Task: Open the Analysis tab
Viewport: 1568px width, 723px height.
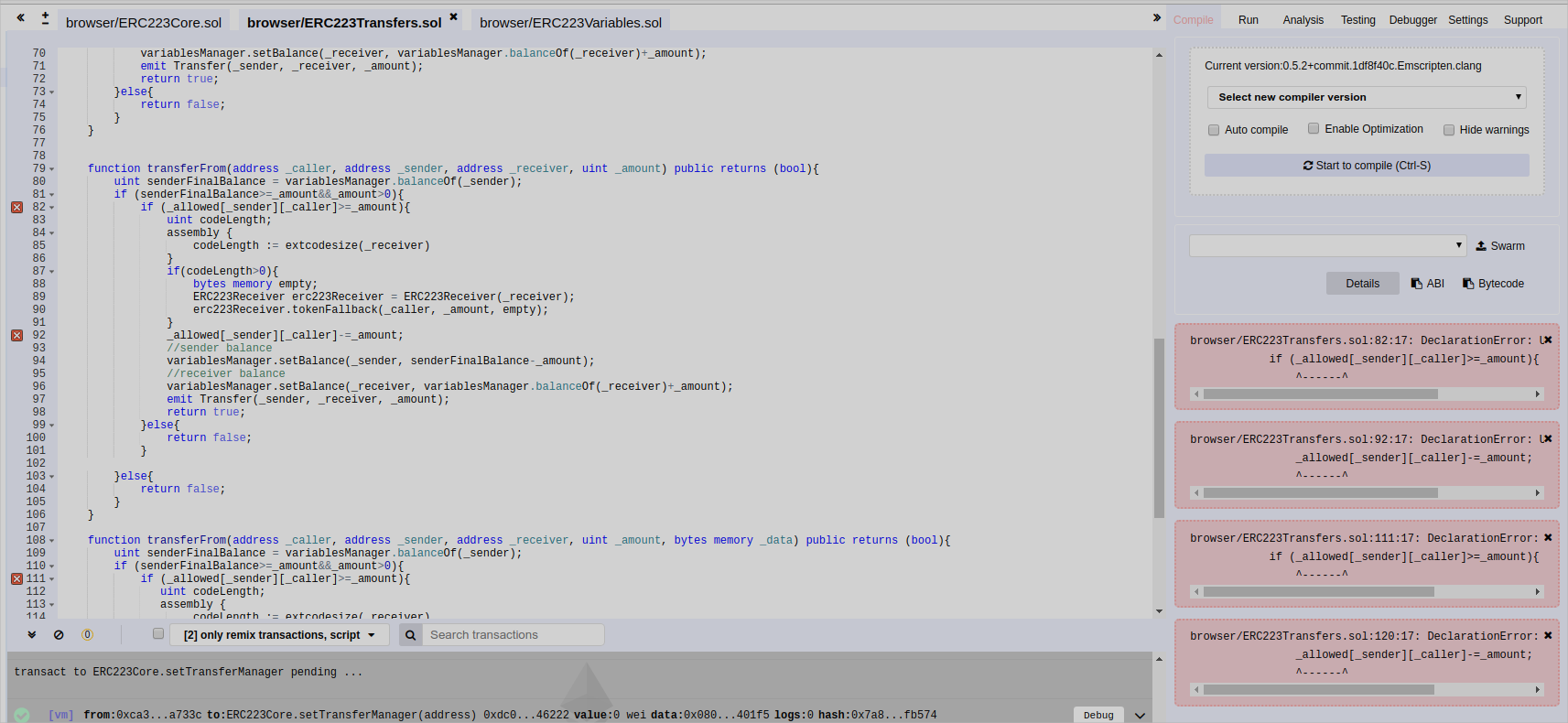Action: click(x=1303, y=20)
